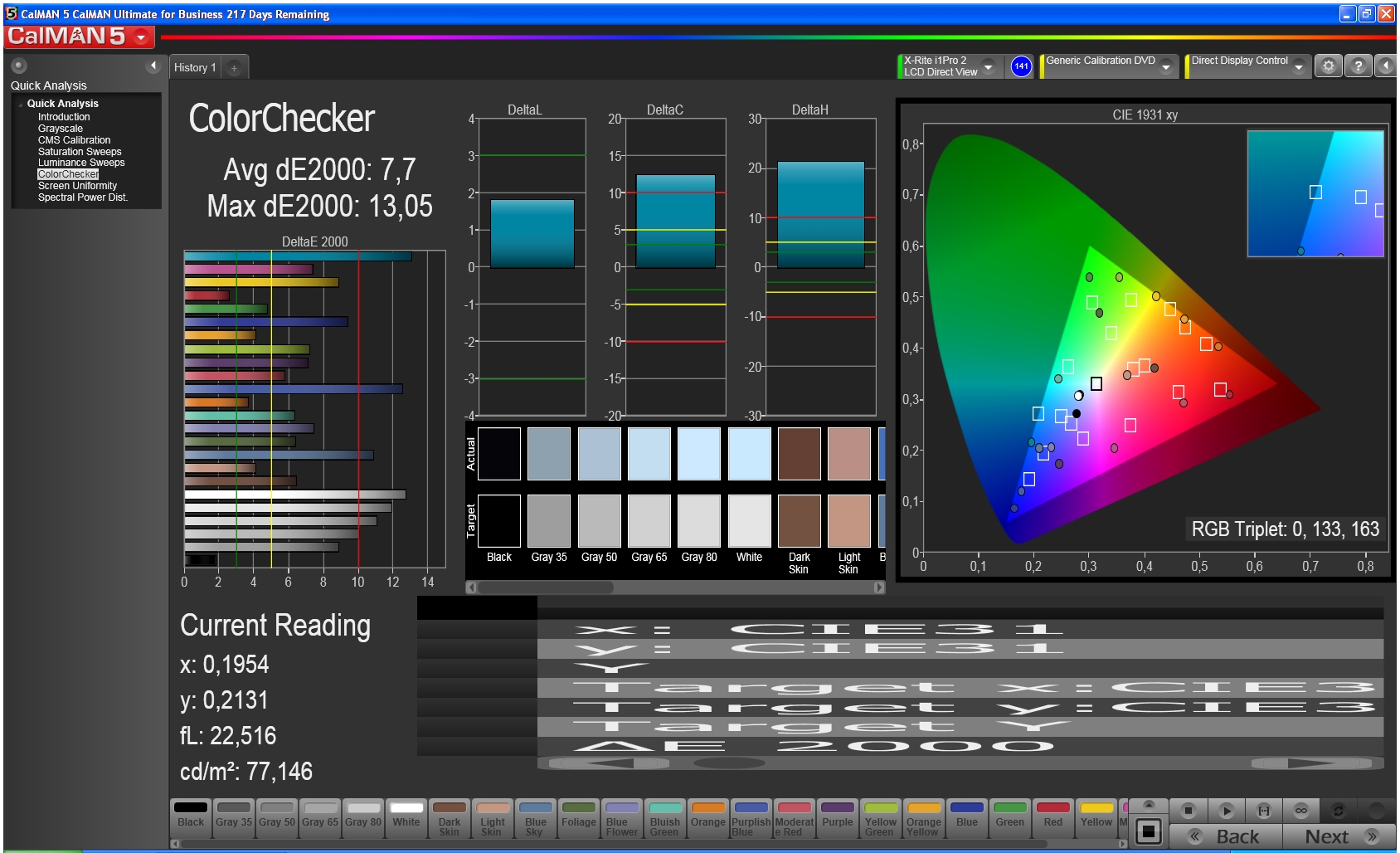The width and height of the screenshot is (1400, 853).
Task: Open the Introduction page in sidebar
Action: tap(64, 117)
